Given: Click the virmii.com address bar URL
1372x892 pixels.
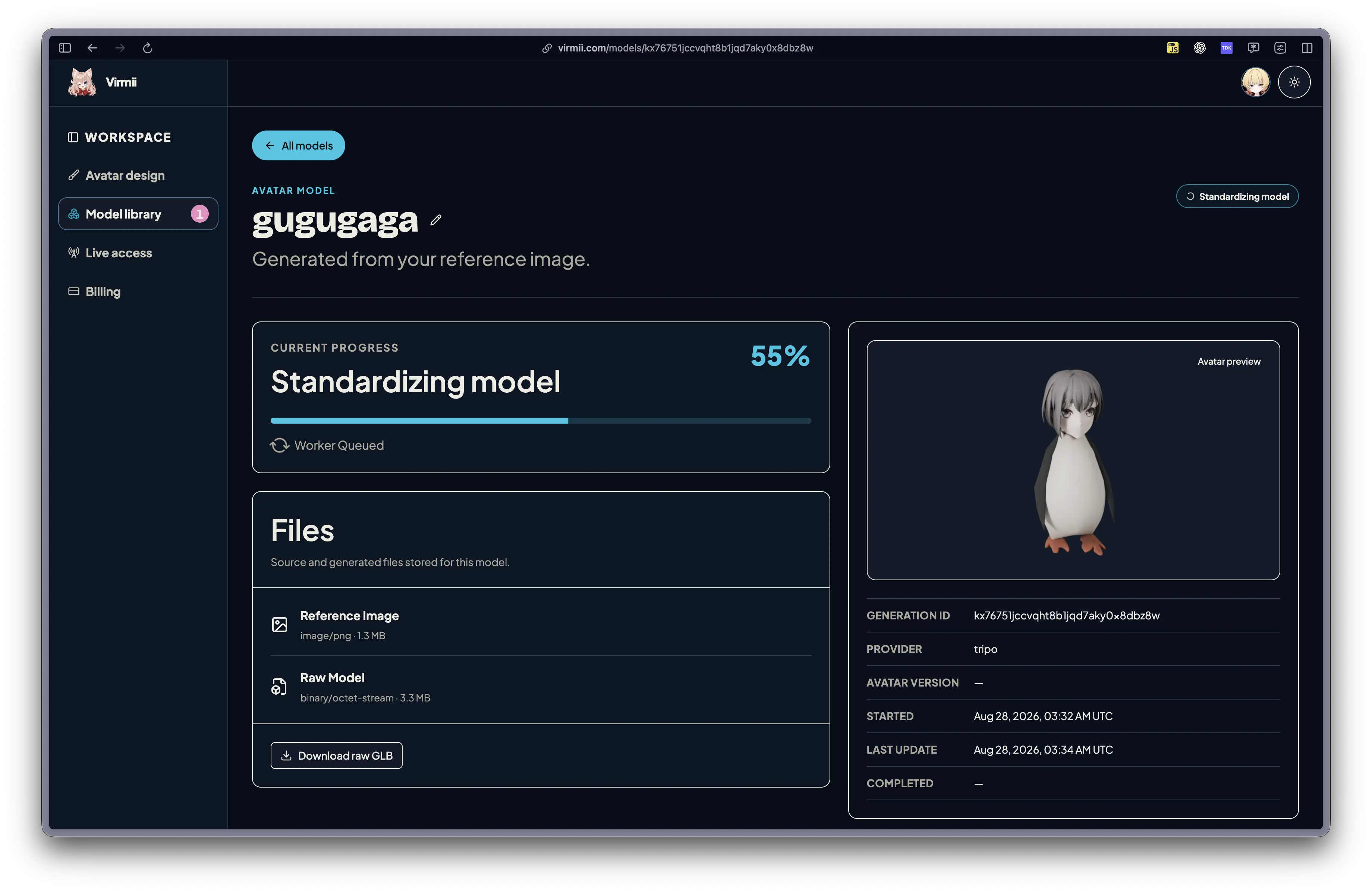Looking at the screenshot, I should (x=685, y=48).
